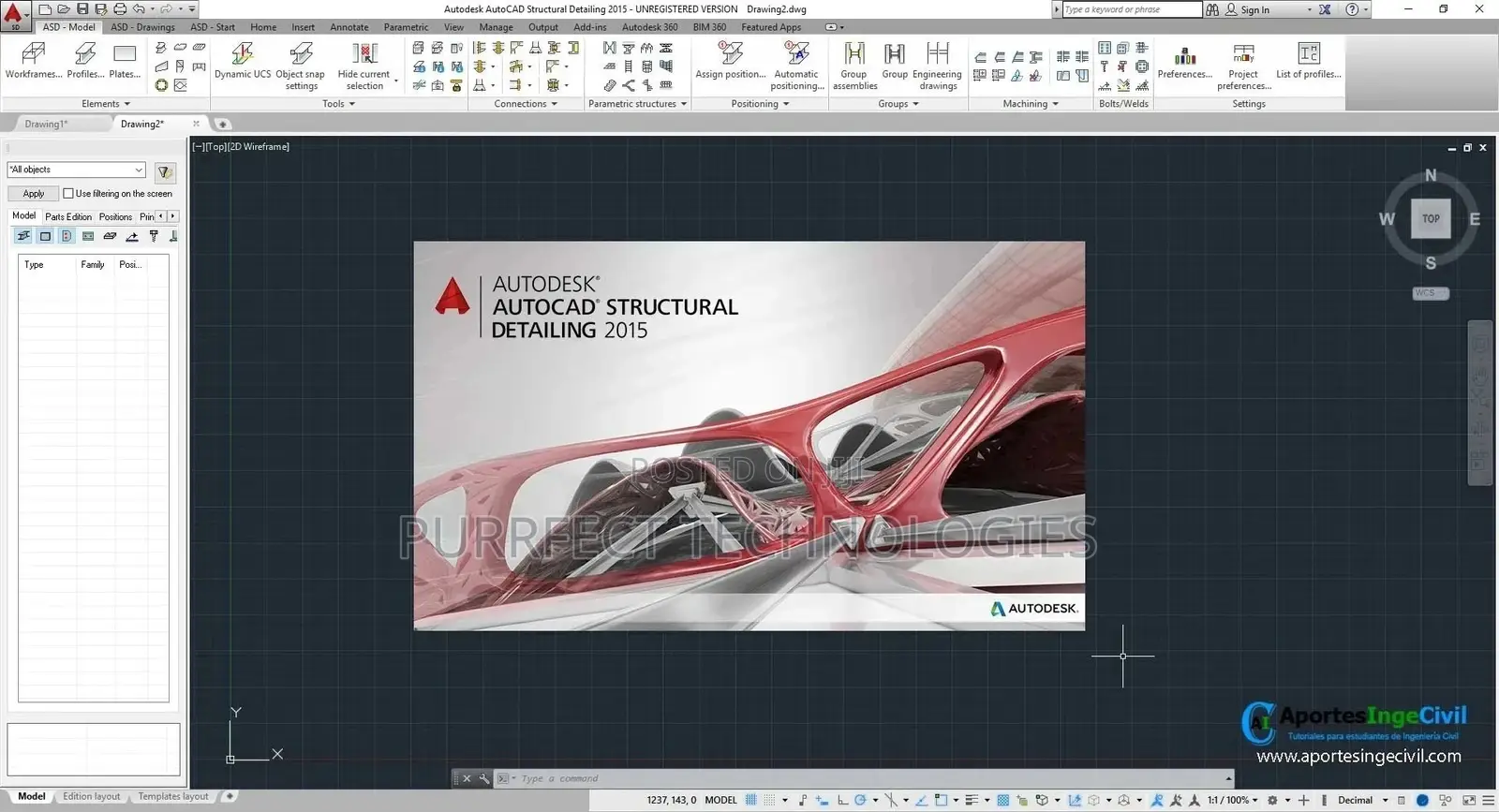Open the Profiles tool
Screen dimensions: 1499x812
click(85, 61)
